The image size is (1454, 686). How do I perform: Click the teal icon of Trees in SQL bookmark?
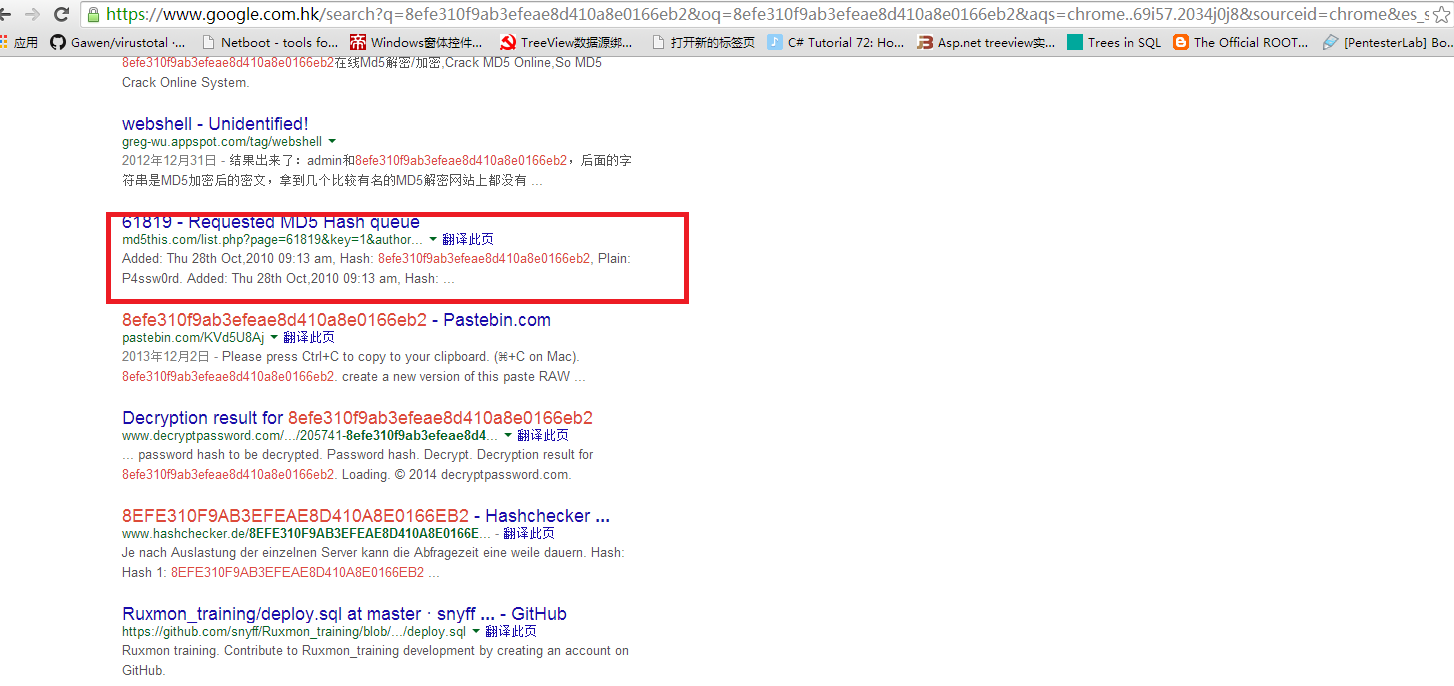[x=1075, y=42]
